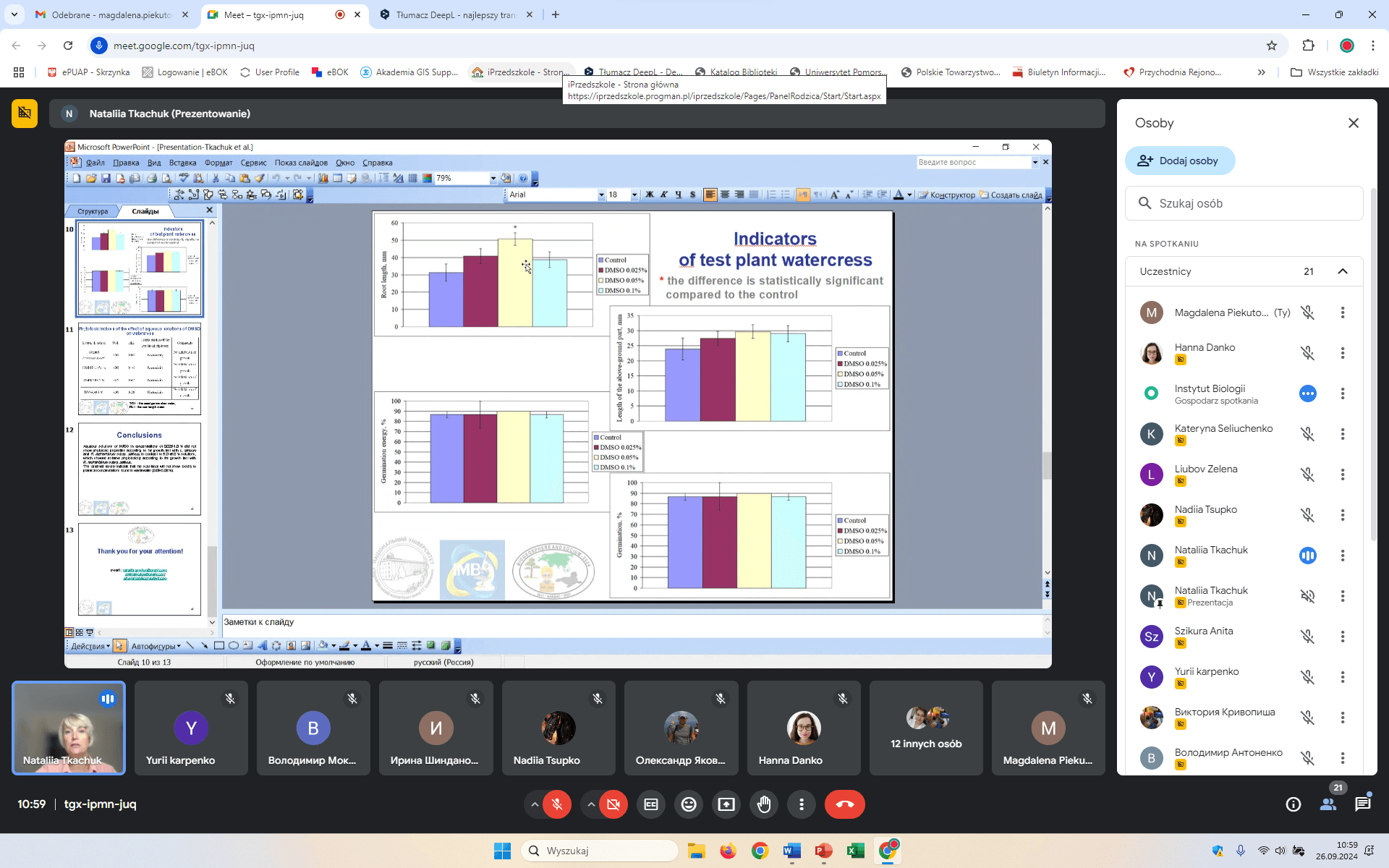Screen dimensions: 1389x868
Task: Open options for Kateryna Seliuchenko
Action: coord(1343,434)
